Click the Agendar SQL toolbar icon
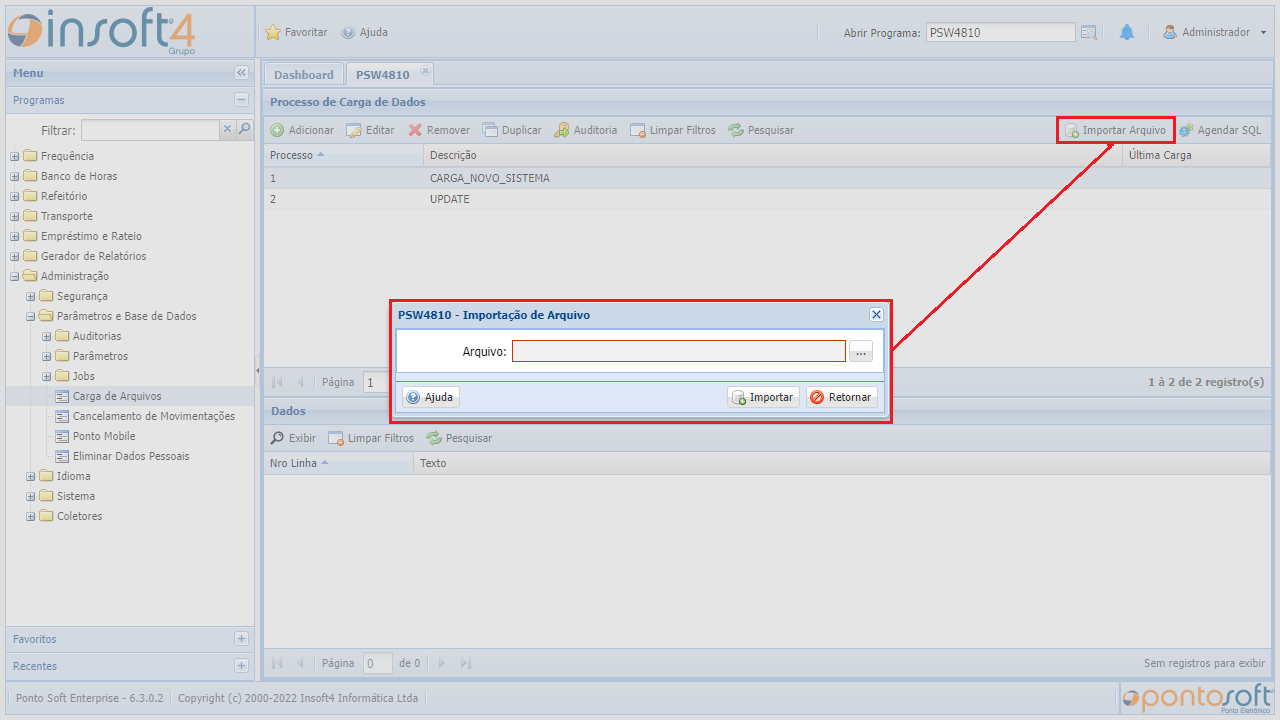Image resolution: width=1280 pixels, height=720 pixels. tap(1186, 130)
